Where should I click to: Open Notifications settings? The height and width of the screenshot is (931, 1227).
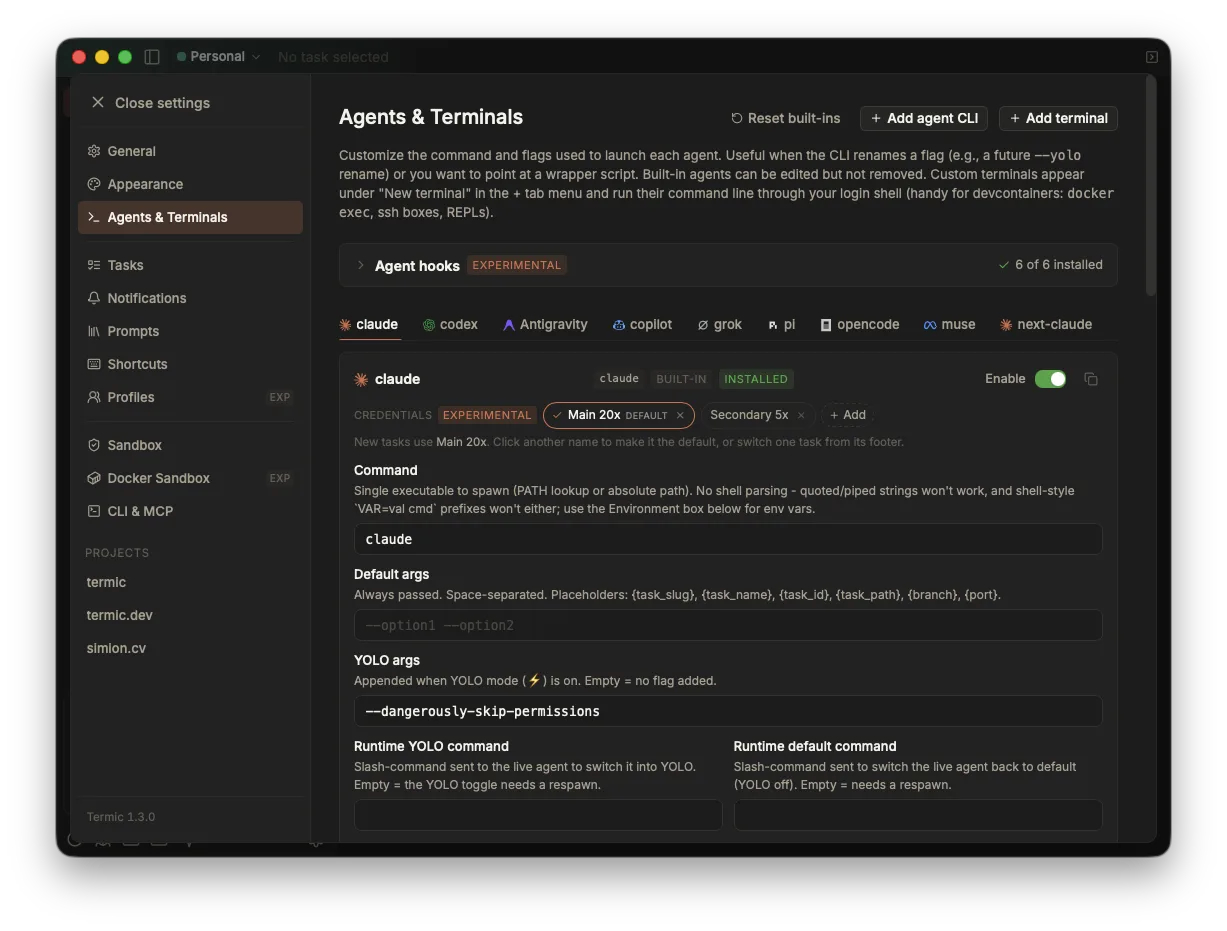click(x=190, y=298)
